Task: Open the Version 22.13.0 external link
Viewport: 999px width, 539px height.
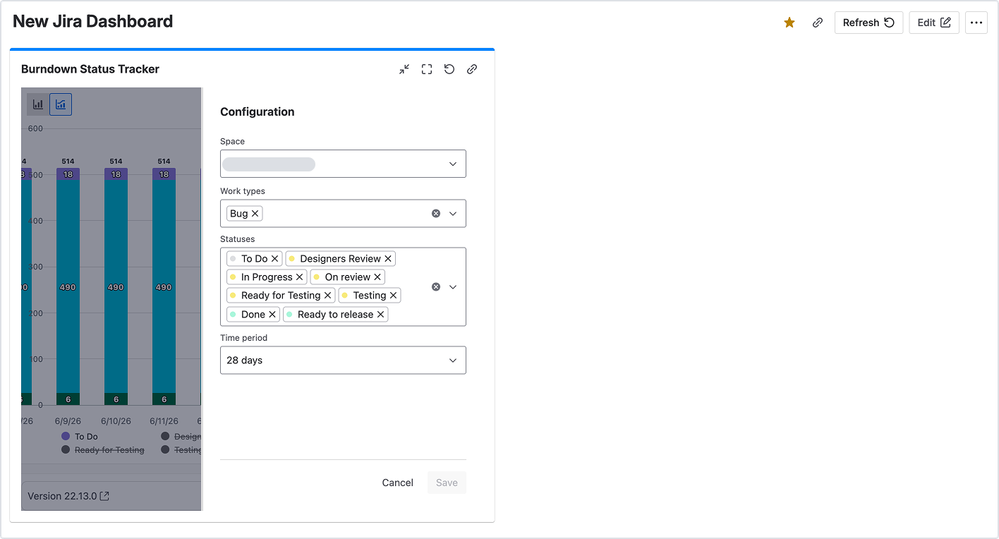Action: click(68, 496)
